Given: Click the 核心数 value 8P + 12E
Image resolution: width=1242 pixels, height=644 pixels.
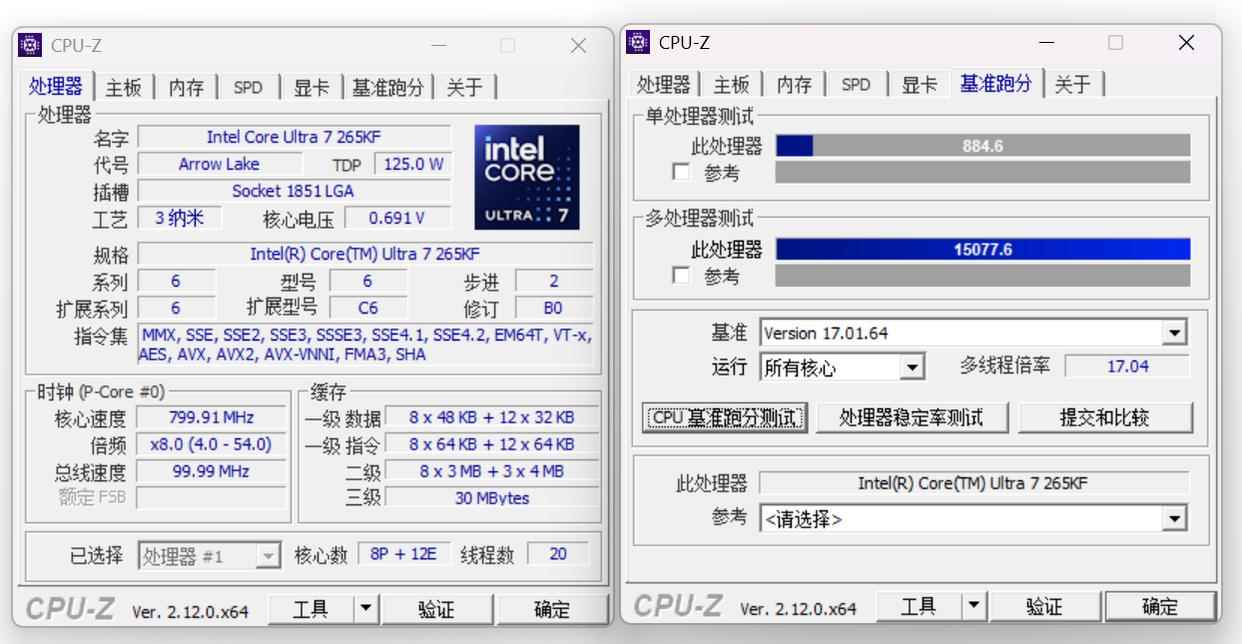Looking at the screenshot, I should click(x=402, y=554).
